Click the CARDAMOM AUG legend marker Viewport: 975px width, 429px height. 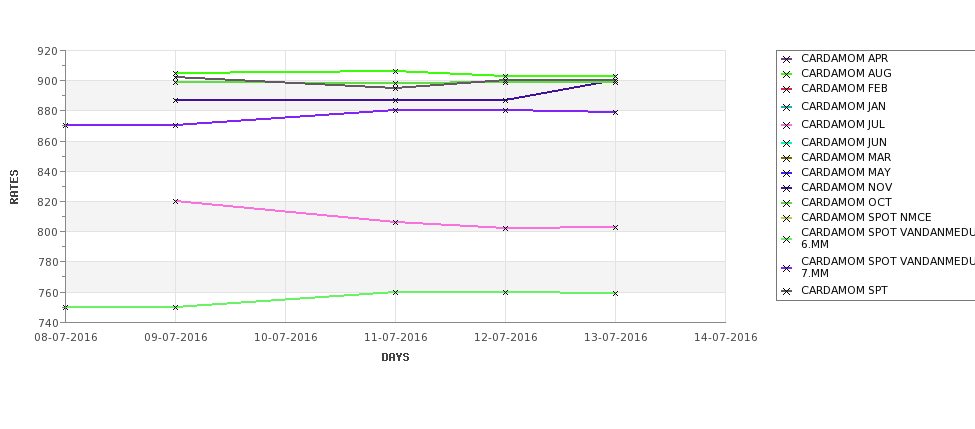point(787,75)
